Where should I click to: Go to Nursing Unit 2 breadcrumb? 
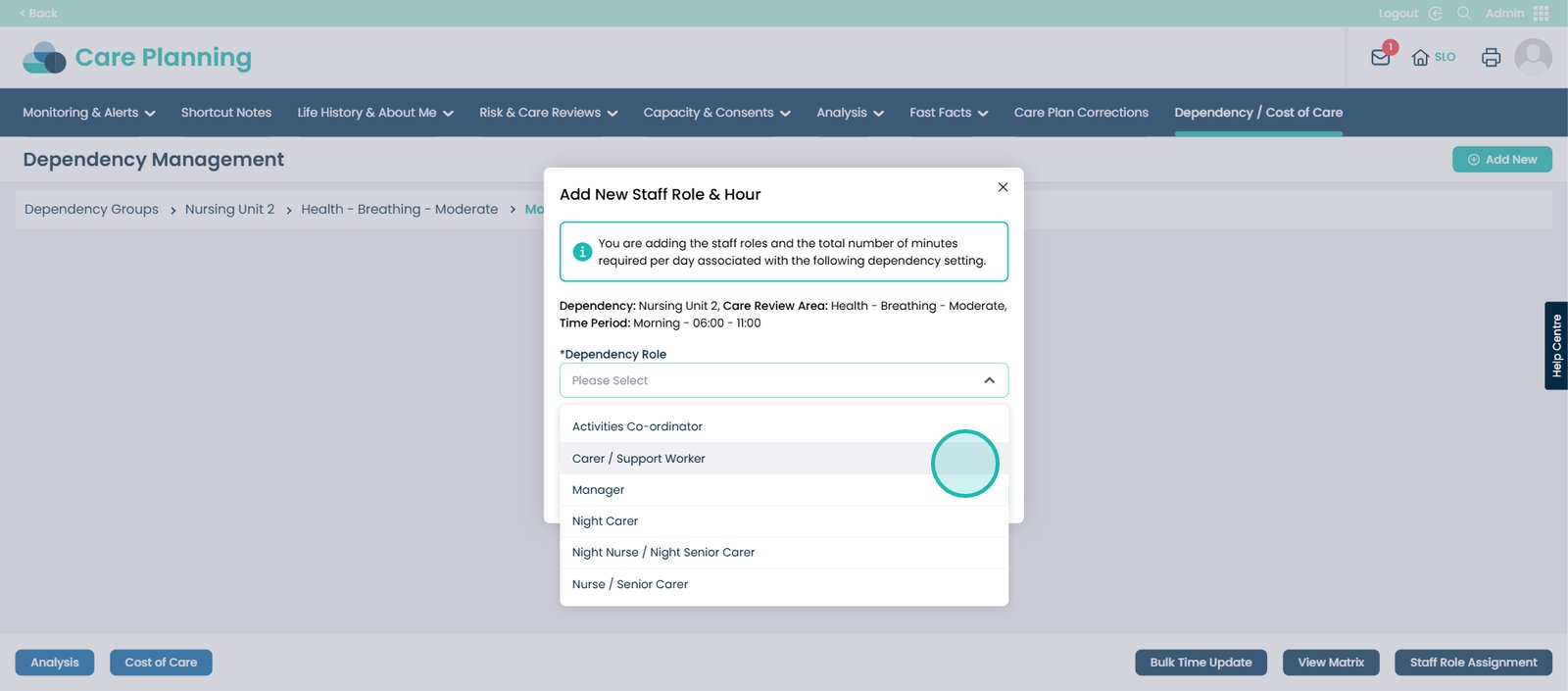click(229, 210)
